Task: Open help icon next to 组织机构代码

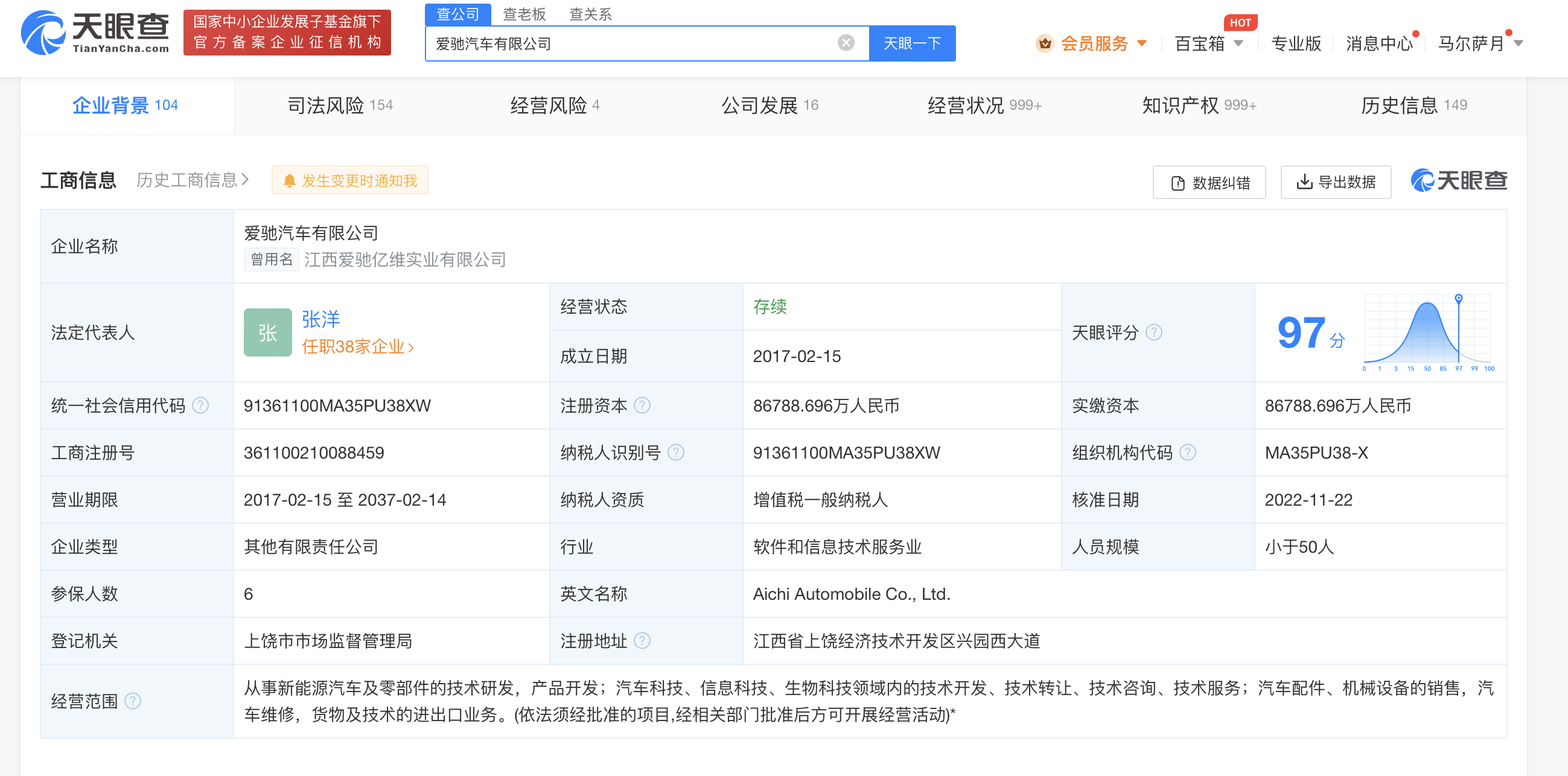Action: coord(1188,453)
